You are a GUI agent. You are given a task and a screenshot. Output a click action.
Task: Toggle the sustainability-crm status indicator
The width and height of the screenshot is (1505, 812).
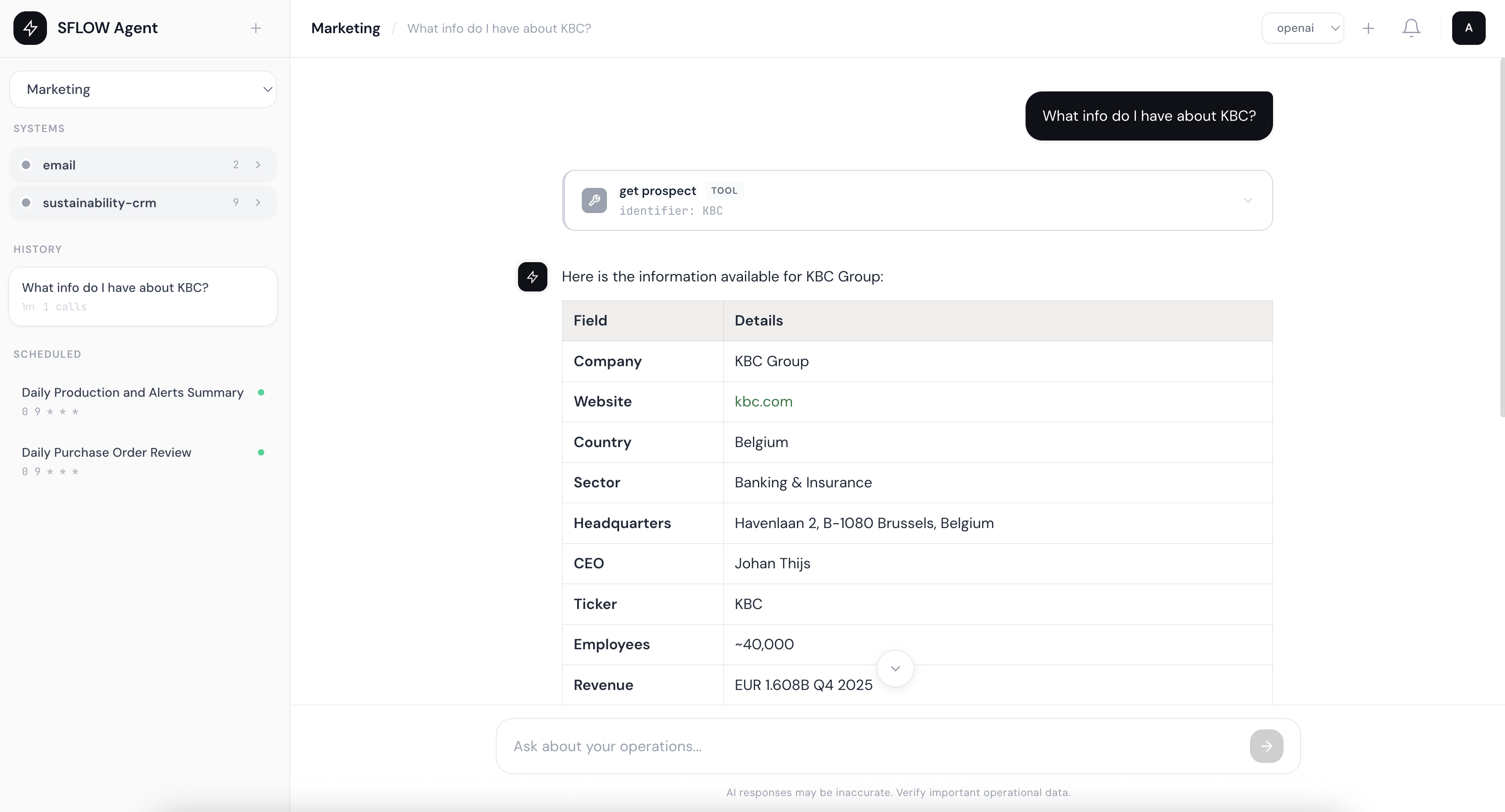[x=26, y=203]
